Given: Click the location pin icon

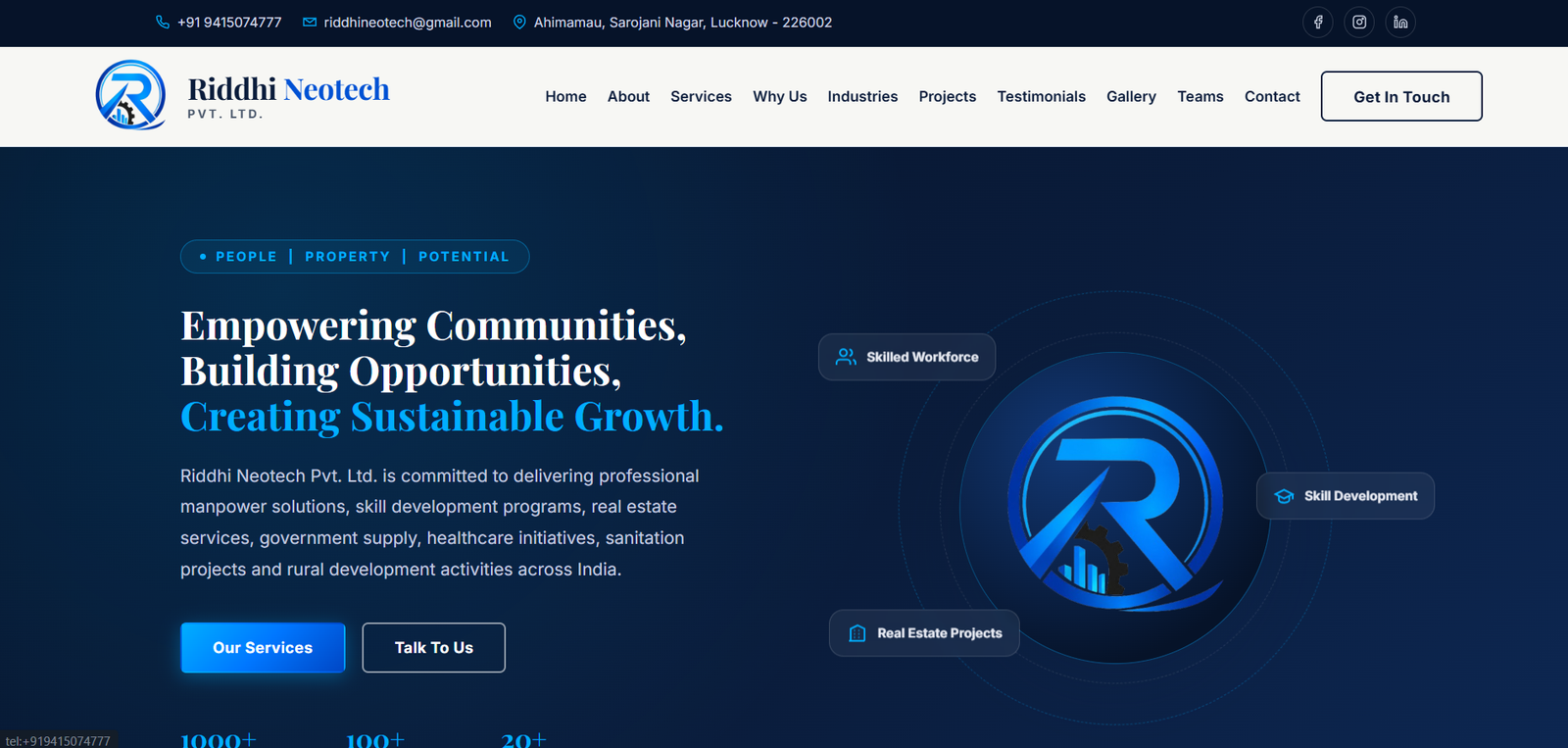Looking at the screenshot, I should [519, 22].
